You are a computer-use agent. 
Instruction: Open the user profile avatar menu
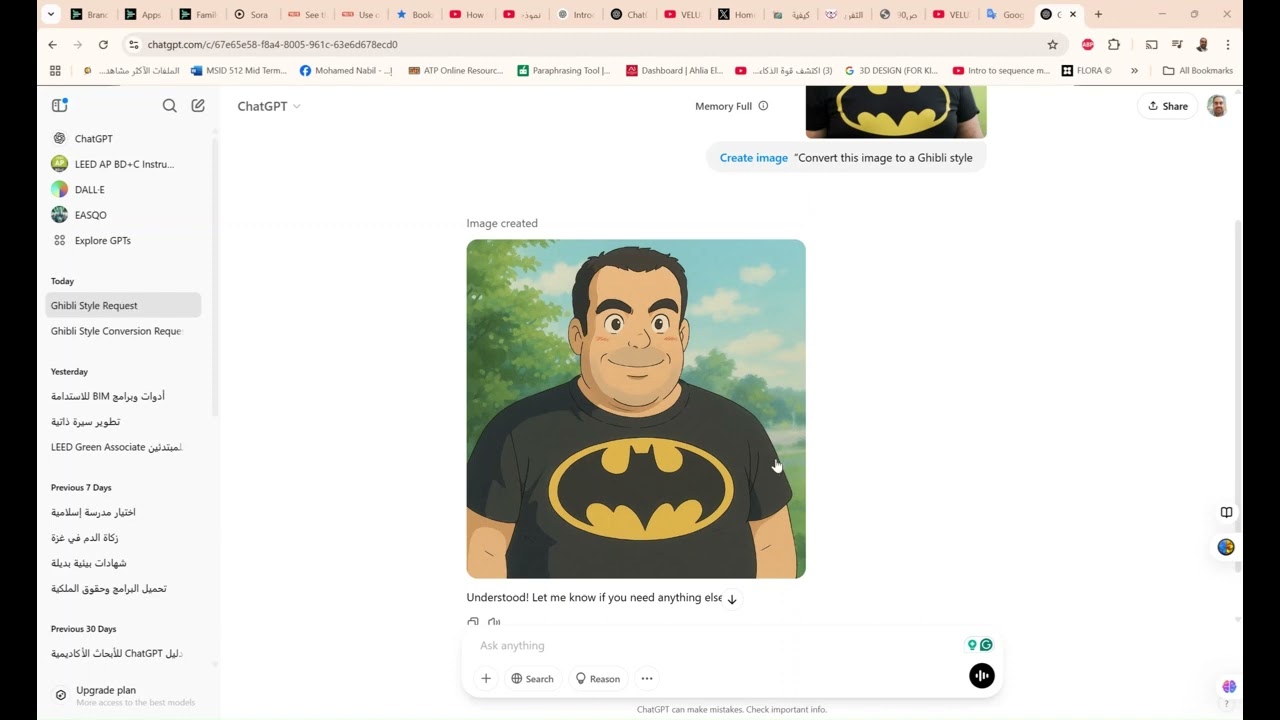point(1217,106)
